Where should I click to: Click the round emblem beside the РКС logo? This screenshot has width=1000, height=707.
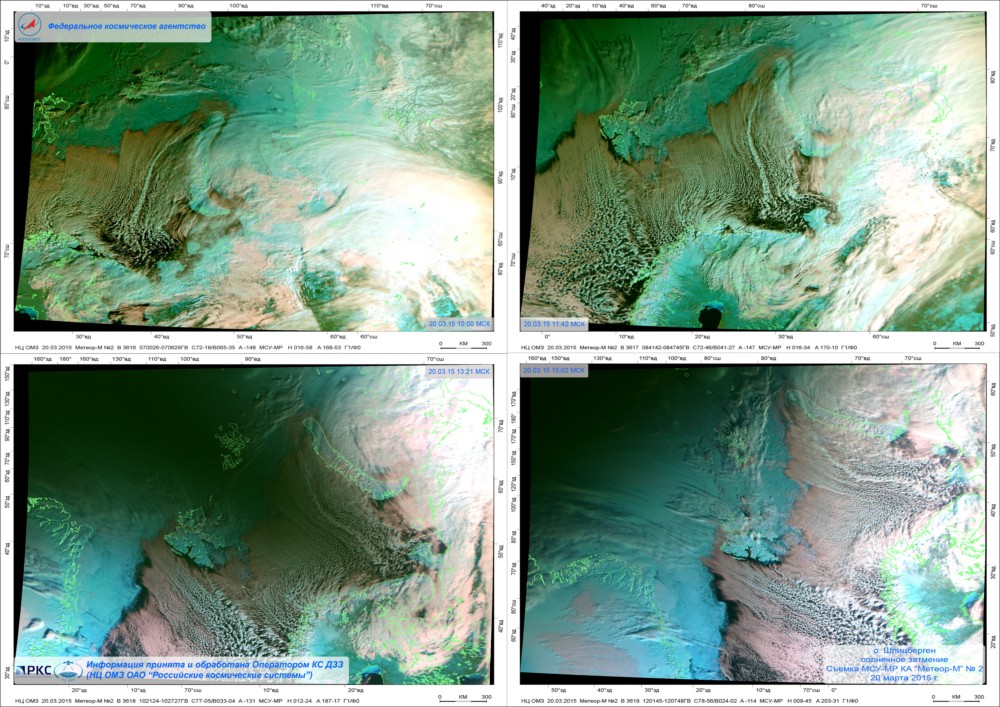[68, 670]
